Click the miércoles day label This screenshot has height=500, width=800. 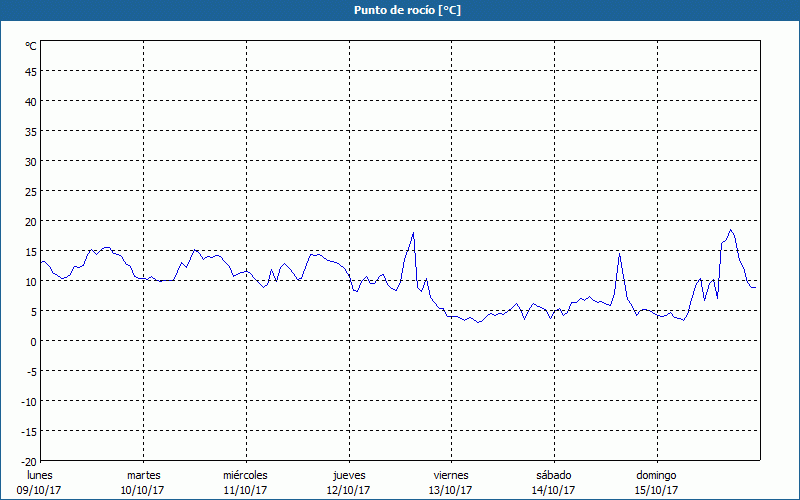(x=245, y=475)
